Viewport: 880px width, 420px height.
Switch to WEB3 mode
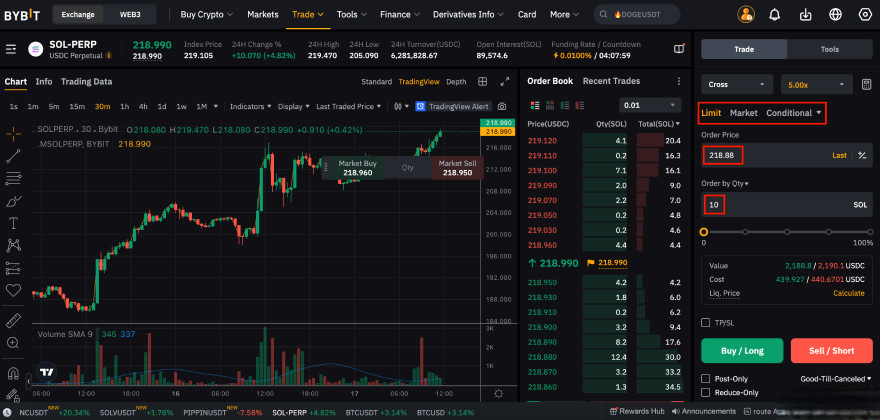[130, 15]
